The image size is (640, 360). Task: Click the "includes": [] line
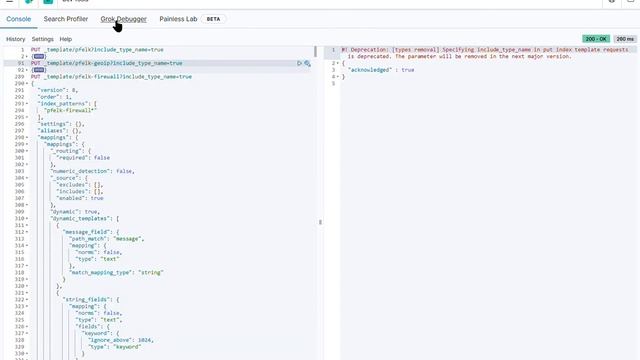80,191
